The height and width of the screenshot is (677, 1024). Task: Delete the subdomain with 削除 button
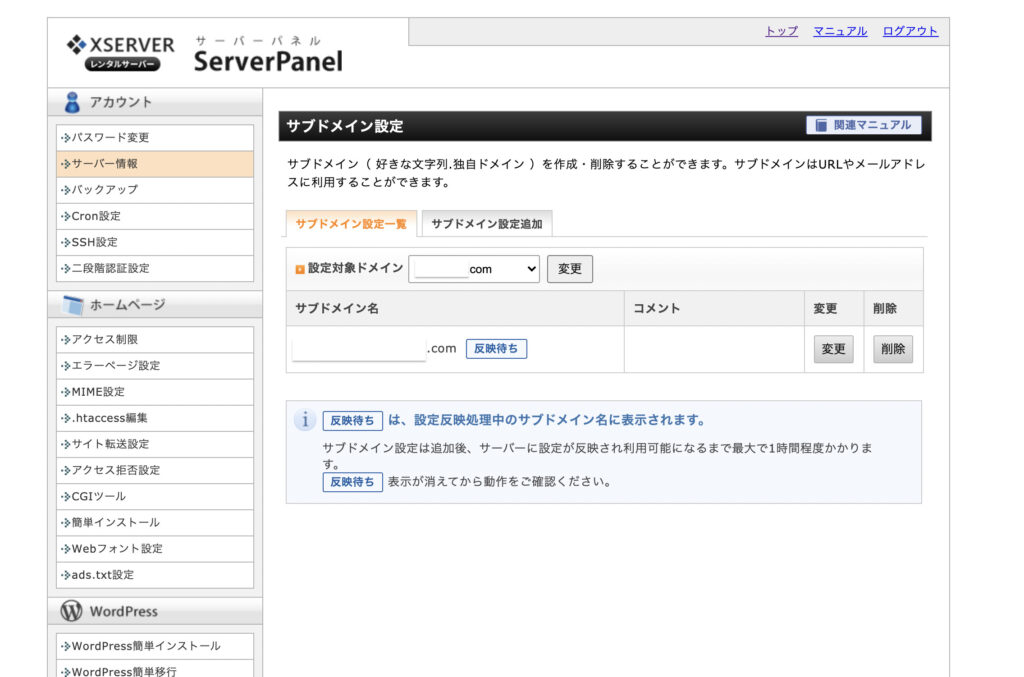[893, 349]
